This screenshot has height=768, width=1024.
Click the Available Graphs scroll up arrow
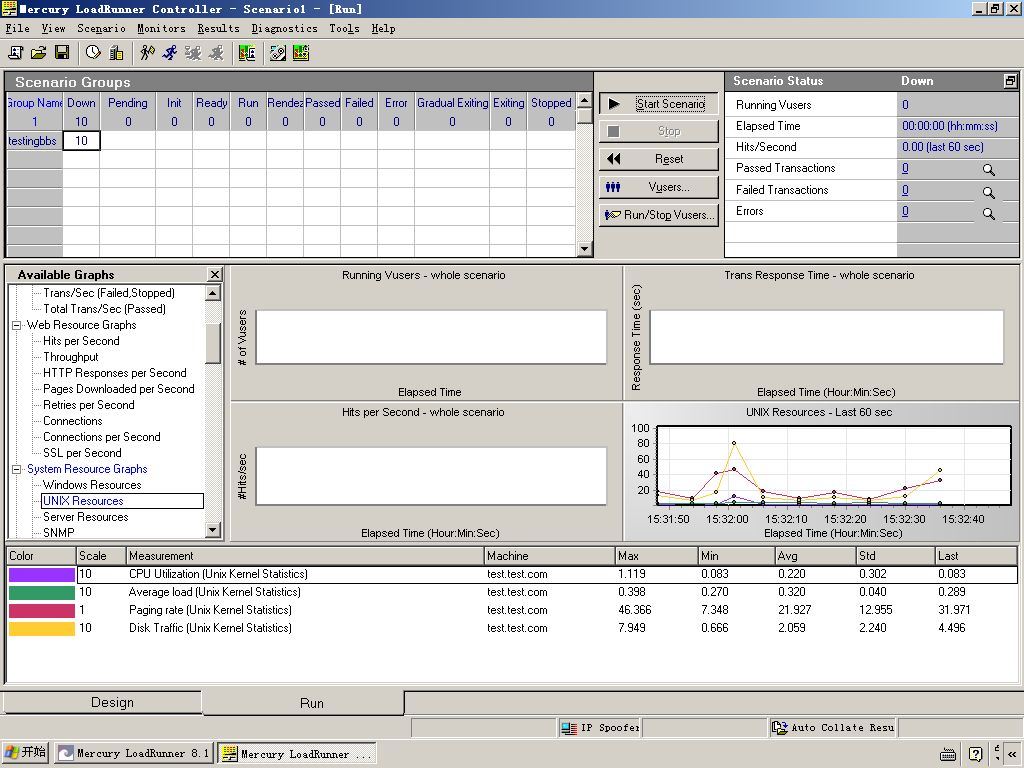213,293
